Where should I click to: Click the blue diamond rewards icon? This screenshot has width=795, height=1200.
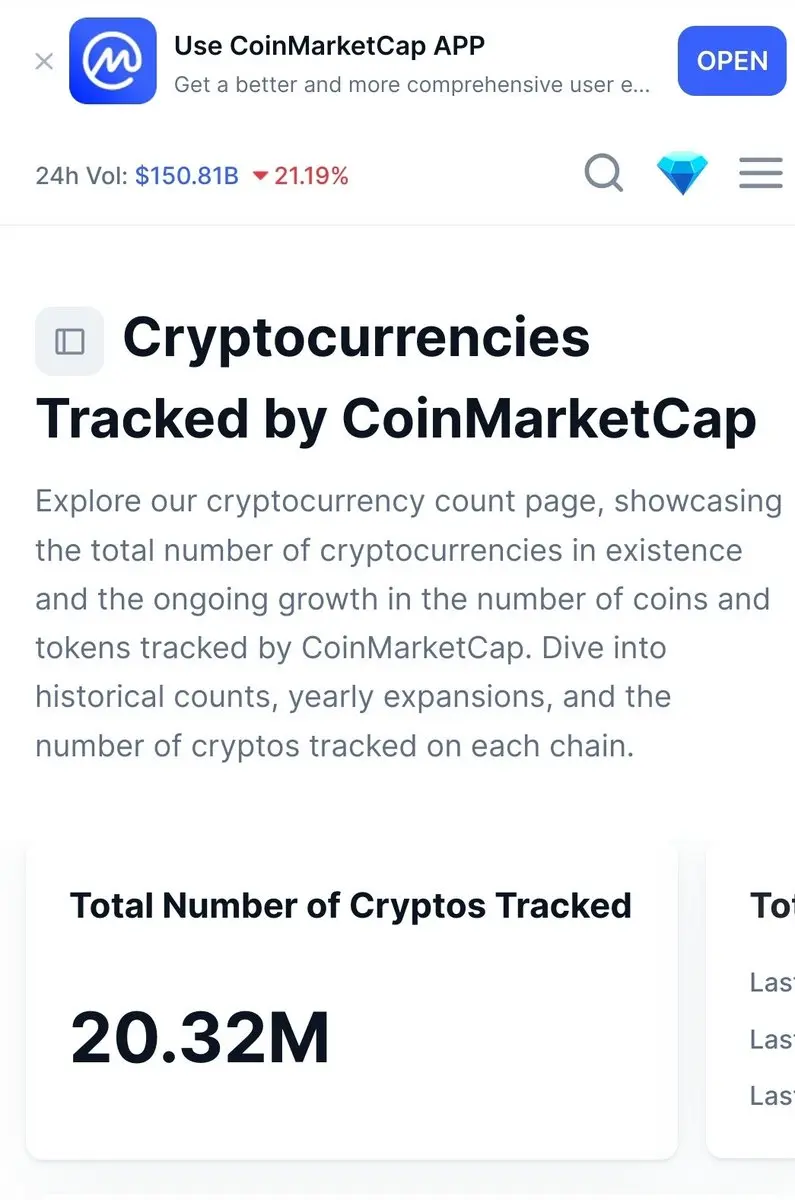(x=682, y=174)
